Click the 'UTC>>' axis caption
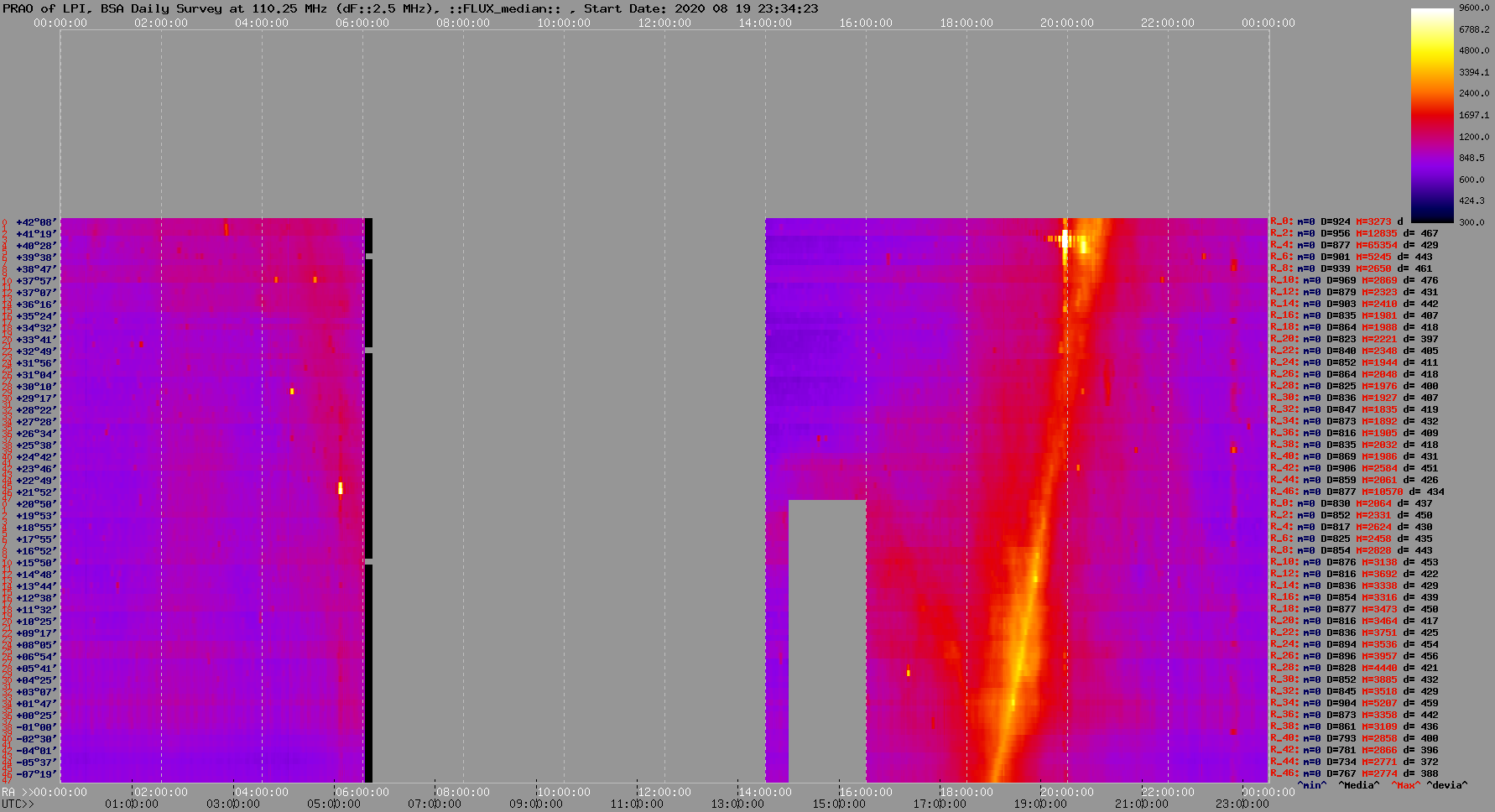The image size is (1495, 812). [18, 804]
